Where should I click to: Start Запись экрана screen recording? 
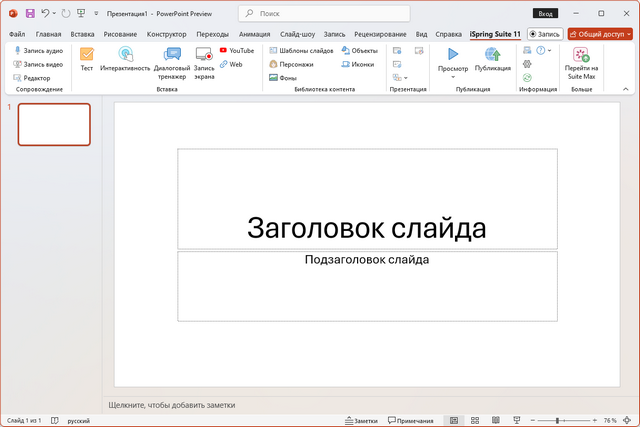(204, 56)
